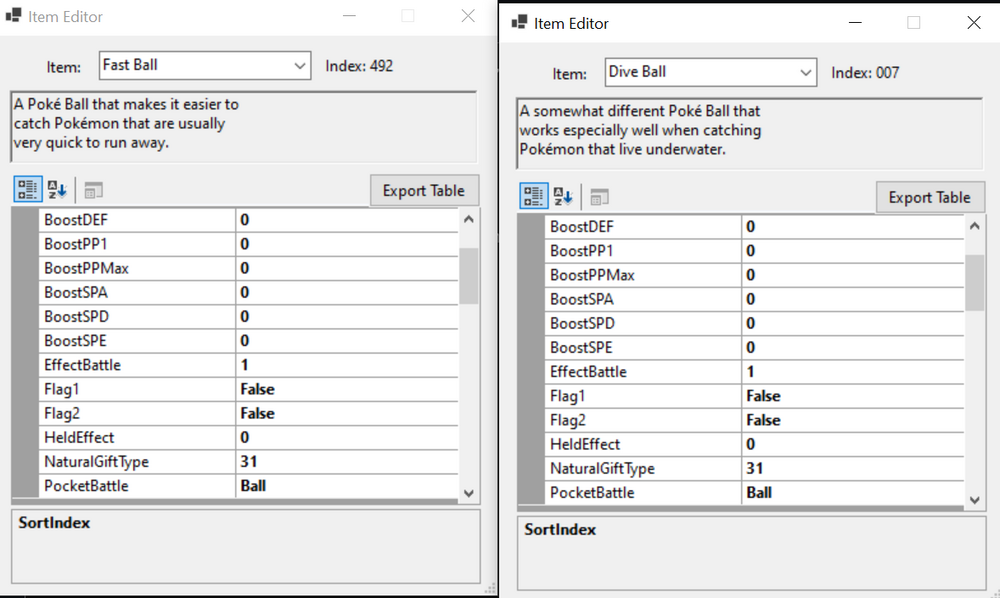Open the Item dropdown showing Fast Ball
Image resolution: width=1000 pixels, height=598 pixels.
pyautogui.click(x=301, y=66)
